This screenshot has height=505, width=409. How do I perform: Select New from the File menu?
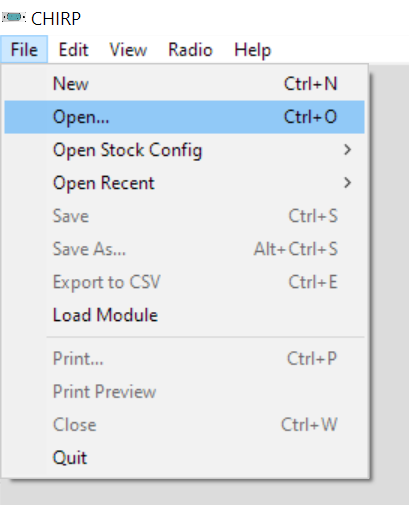(184, 84)
